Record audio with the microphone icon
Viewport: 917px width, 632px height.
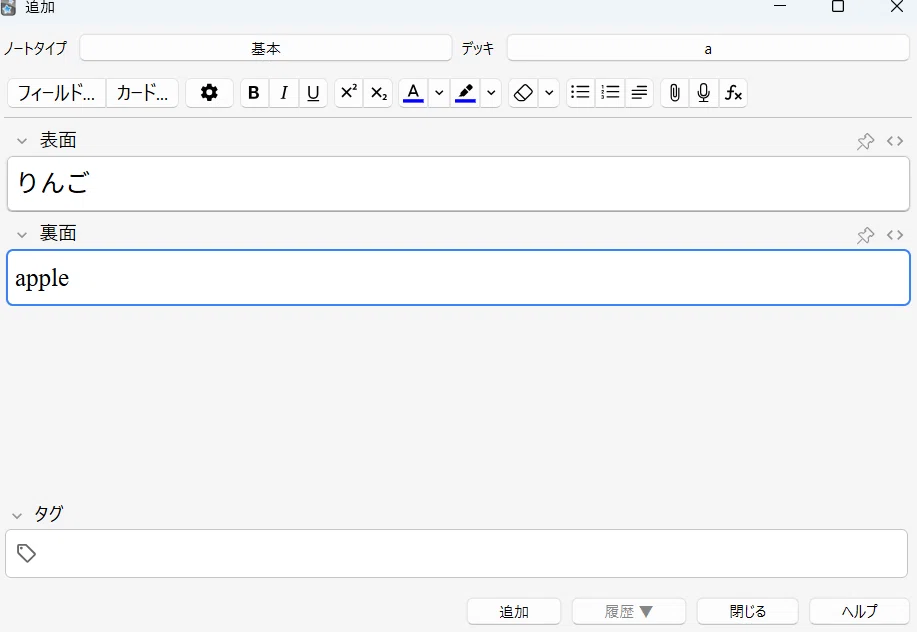coord(704,93)
